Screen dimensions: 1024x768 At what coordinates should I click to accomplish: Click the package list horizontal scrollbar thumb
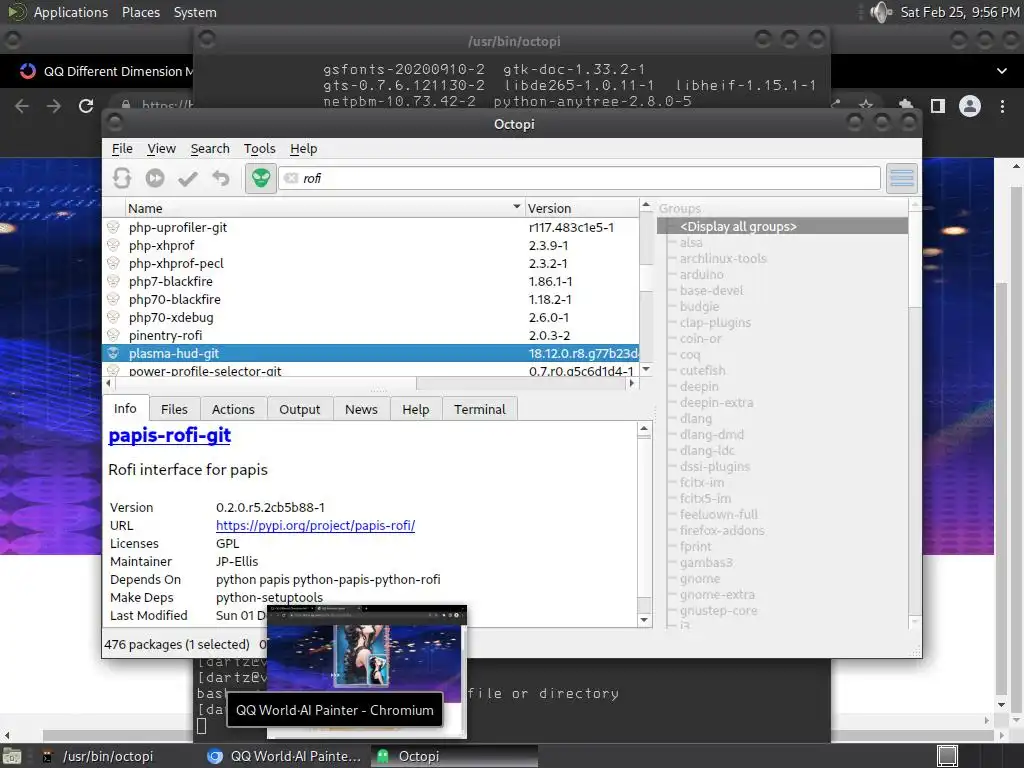tap(264, 383)
